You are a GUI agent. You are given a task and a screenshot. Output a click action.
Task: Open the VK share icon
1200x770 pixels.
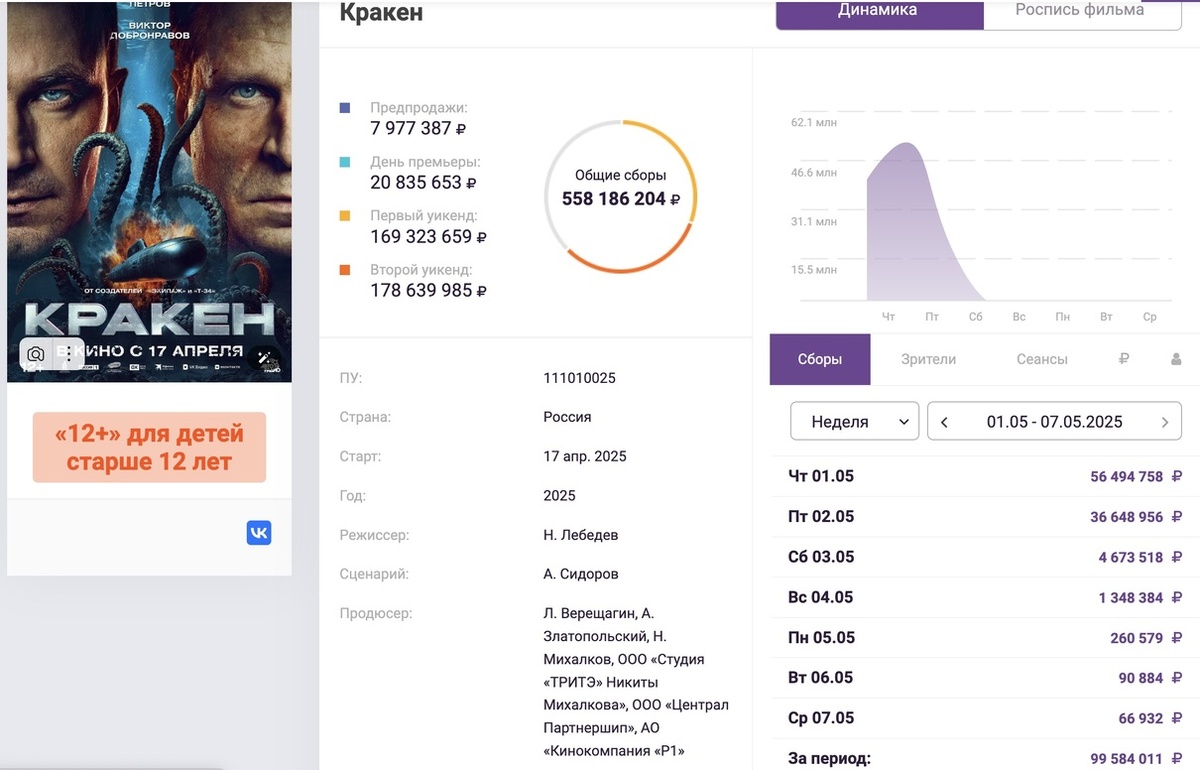[x=259, y=533]
